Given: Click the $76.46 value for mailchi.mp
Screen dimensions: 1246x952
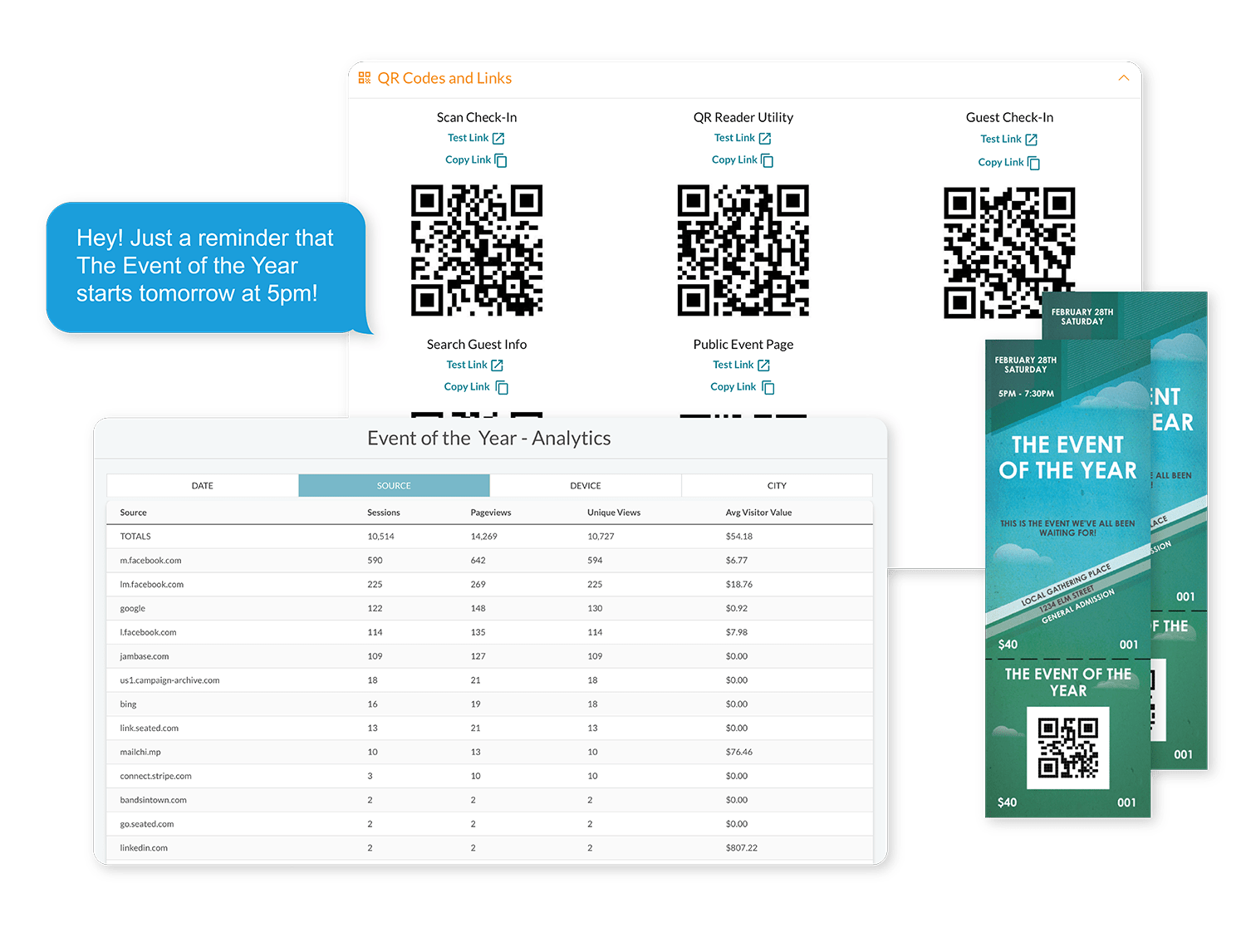Looking at the screenshot, I should point(739,753).
